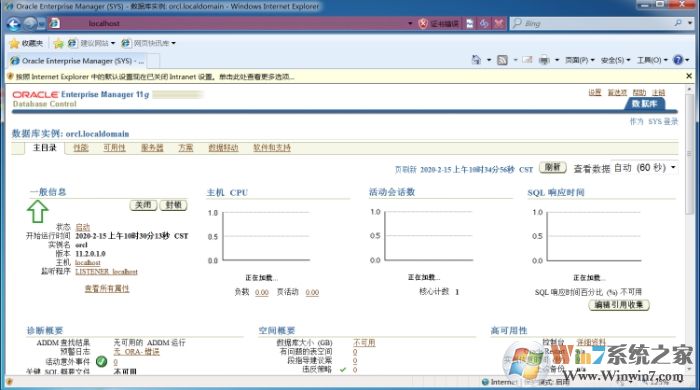Stop loading with the red X icon
Image resolution: width=700 pixels, height=390 pixels.
click(499, 24)
